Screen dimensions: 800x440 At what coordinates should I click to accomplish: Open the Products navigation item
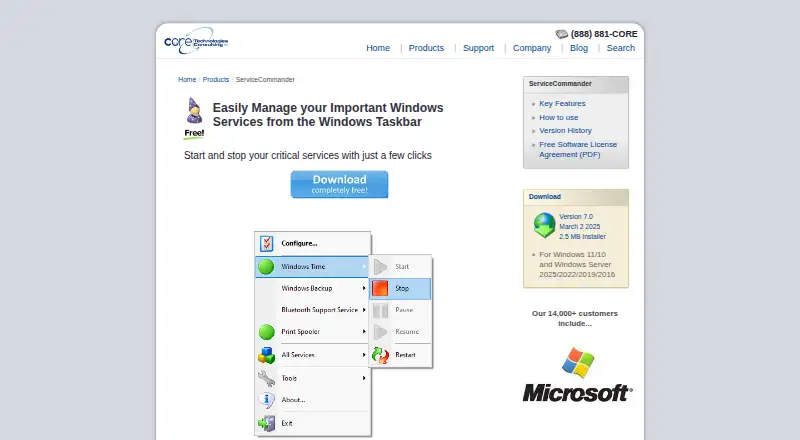(426, 48)
